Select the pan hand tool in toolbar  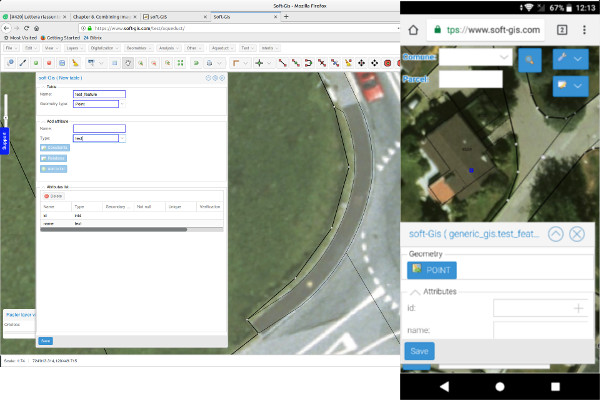[x=128, y=63]
